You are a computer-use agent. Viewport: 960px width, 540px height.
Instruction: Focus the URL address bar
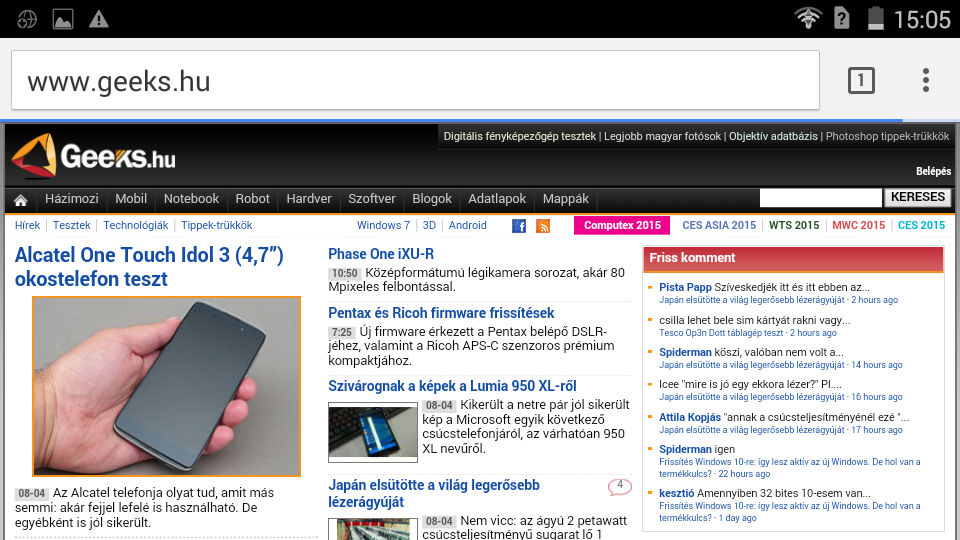pos(415,80)
